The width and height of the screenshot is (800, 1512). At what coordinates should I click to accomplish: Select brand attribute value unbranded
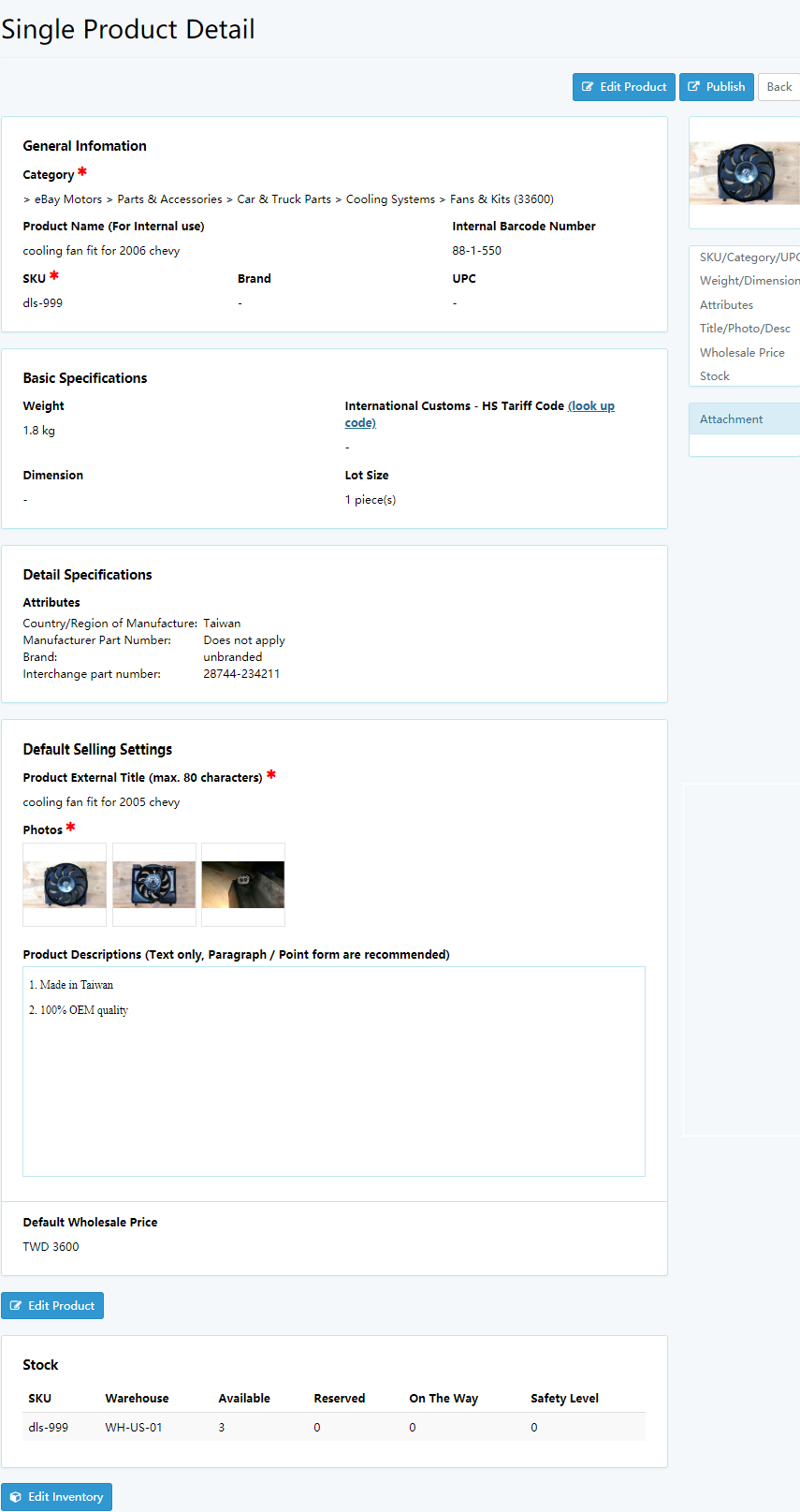(233, 656)
